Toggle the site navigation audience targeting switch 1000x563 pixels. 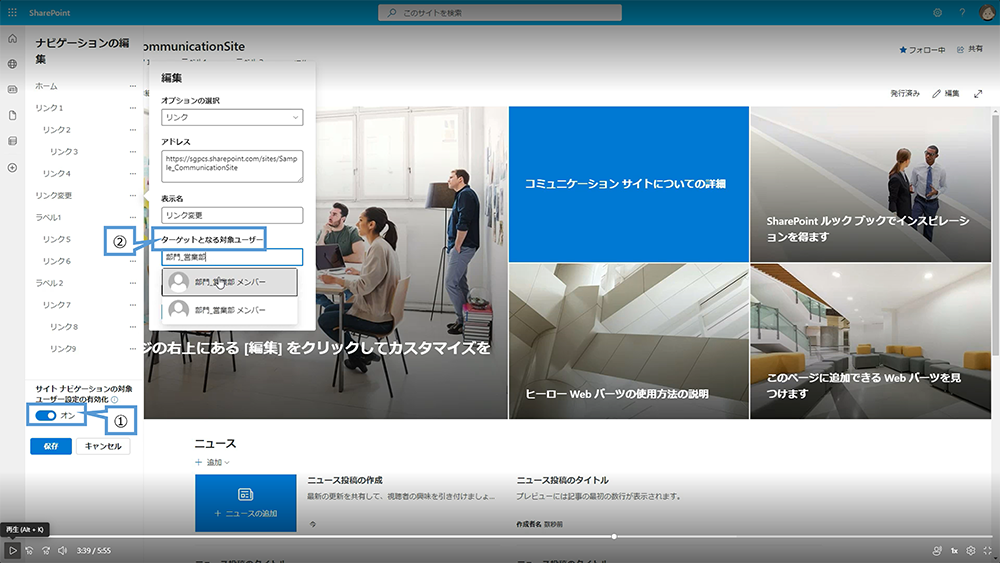click(45, 416)
